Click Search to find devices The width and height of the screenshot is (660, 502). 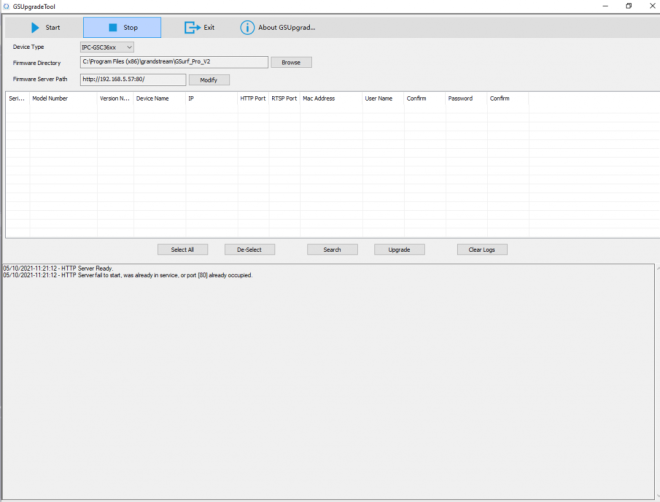[x=332, y=249]
